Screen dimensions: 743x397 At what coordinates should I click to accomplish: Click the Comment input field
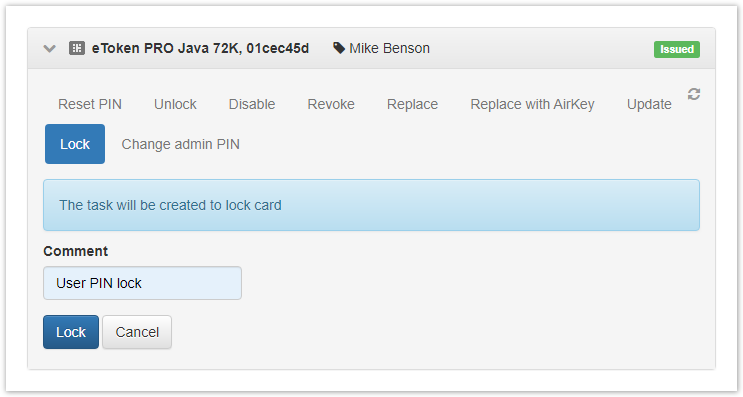pyautogui.click(x=142, y=283)
